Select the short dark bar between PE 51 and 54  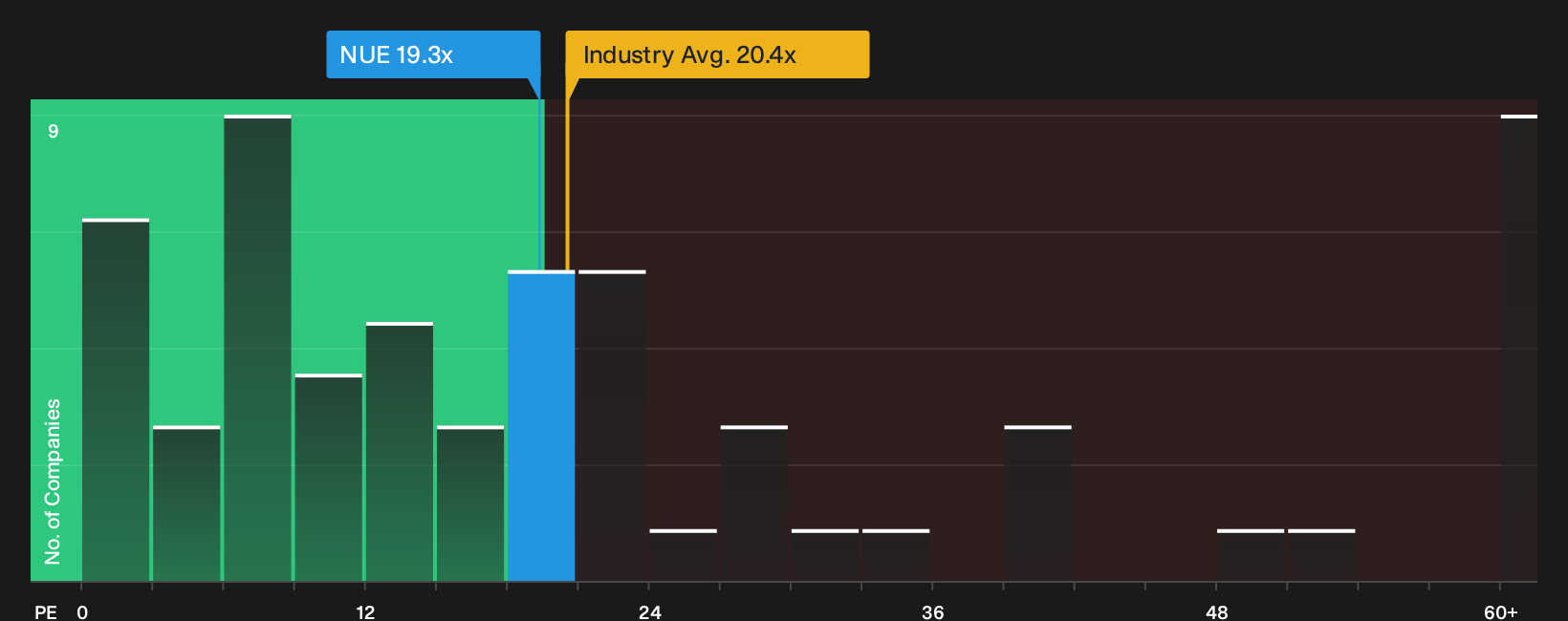pos(1321,555)
